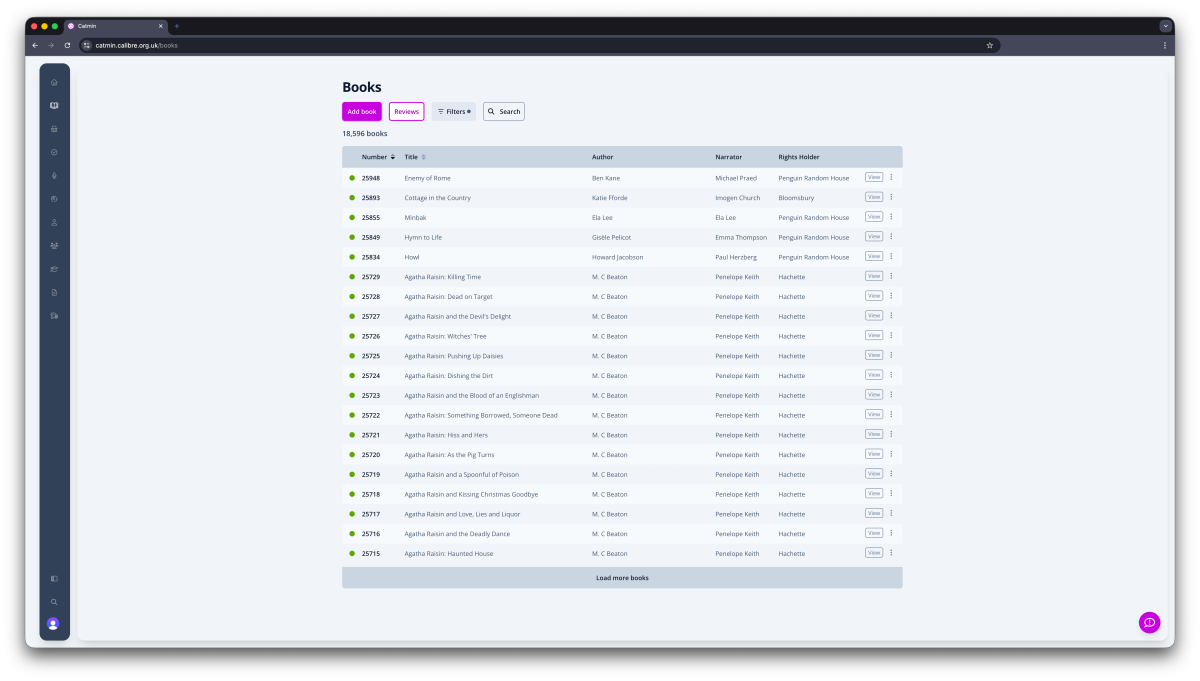
Task: Click book number 25722
Action: click(x=371, y=415)
